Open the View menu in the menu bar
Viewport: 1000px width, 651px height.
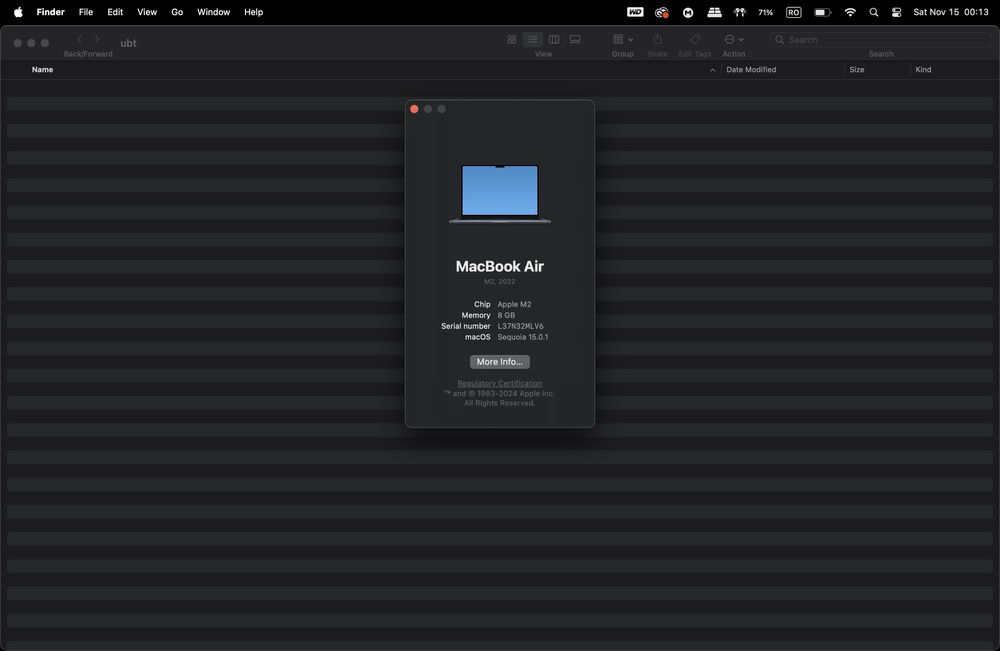[x=147, y=12]
